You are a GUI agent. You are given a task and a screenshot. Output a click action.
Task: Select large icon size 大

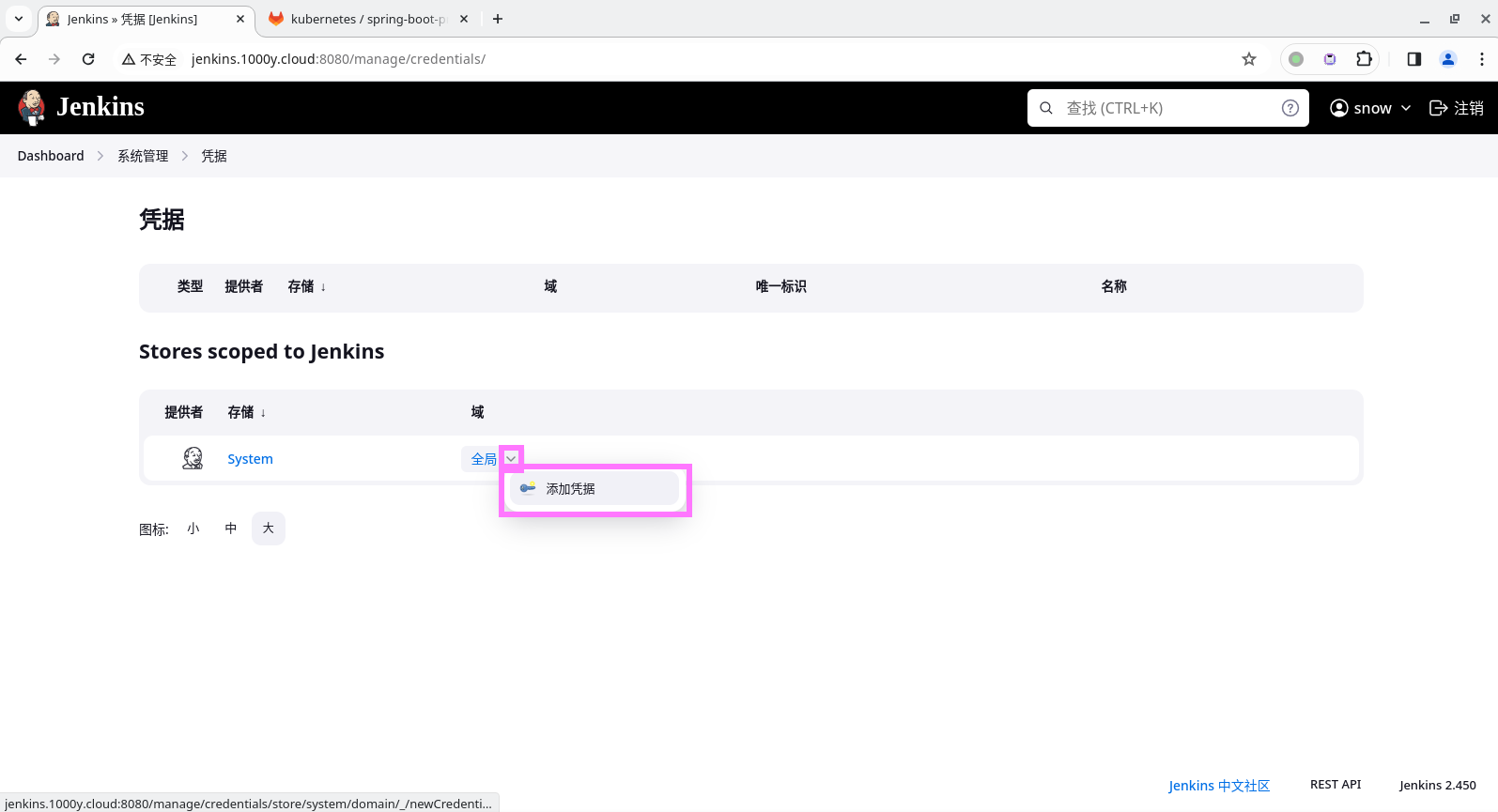pos(269,529)
